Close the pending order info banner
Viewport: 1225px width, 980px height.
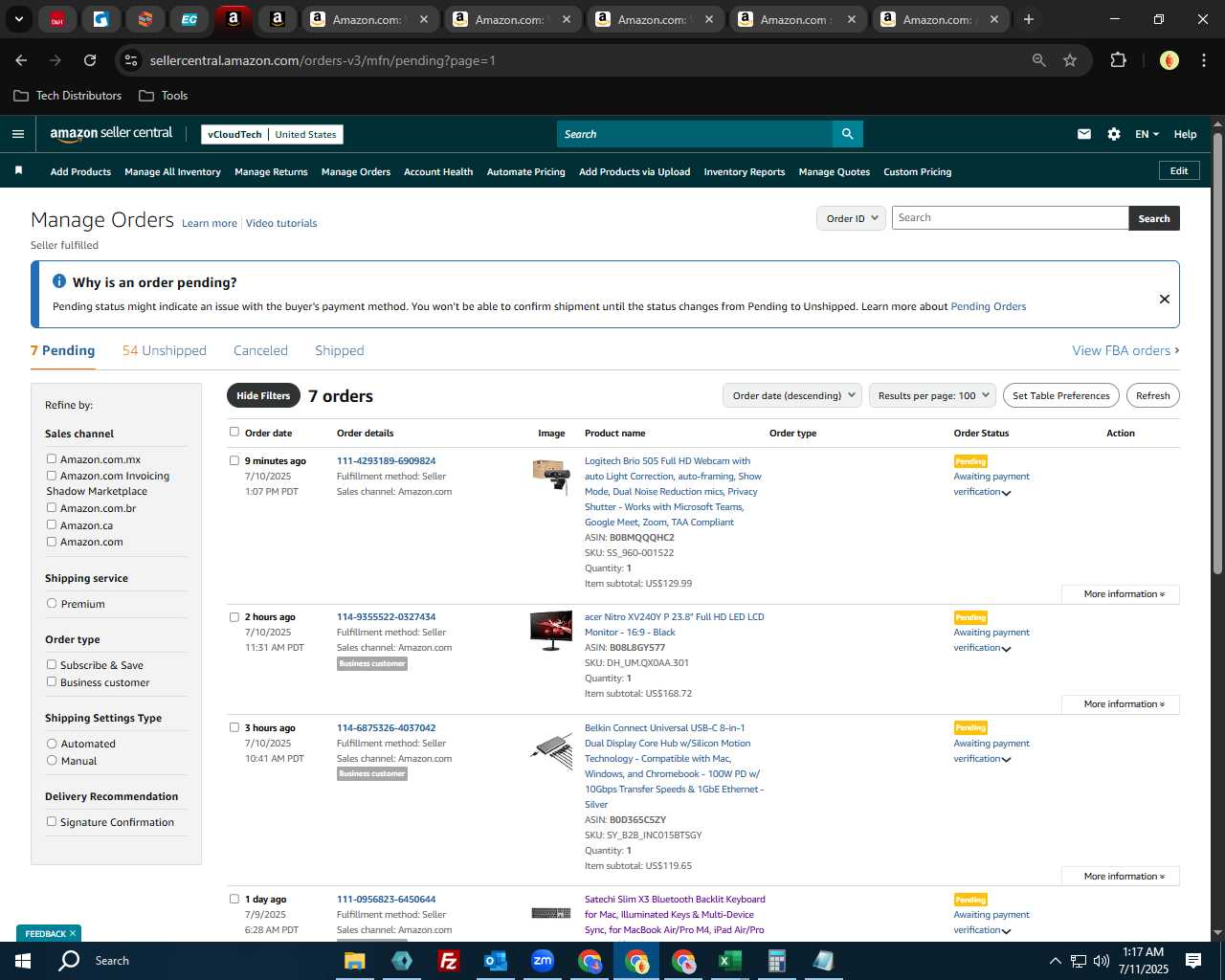click(x=1165, y=299)
